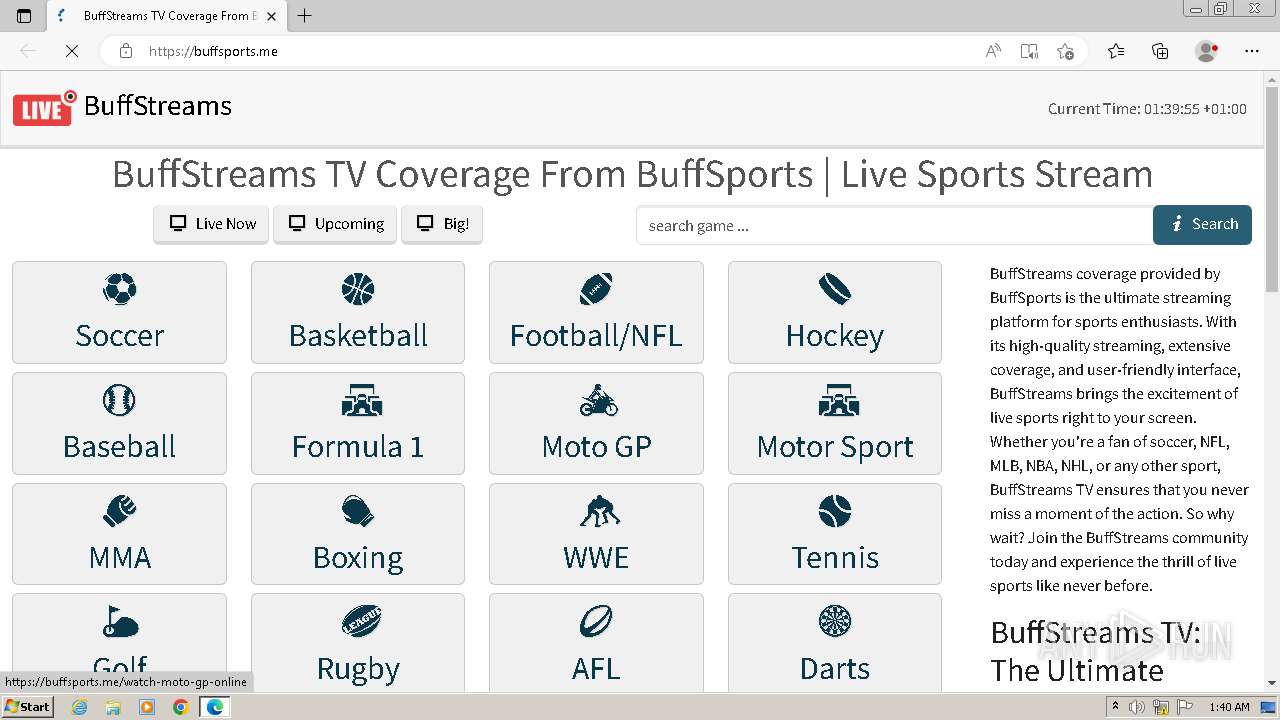Launch Internet Explorer from taskbar

tap(80, 707)
